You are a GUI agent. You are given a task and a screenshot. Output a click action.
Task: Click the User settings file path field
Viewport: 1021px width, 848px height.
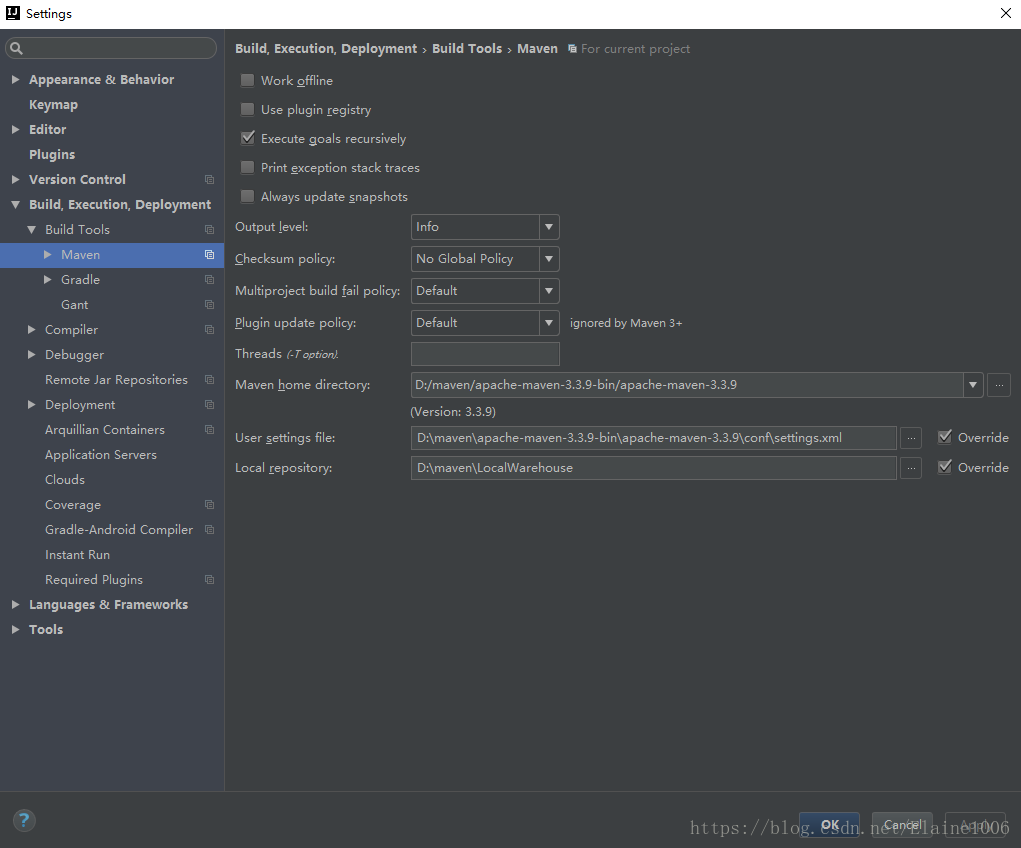[x=654, y=438]
